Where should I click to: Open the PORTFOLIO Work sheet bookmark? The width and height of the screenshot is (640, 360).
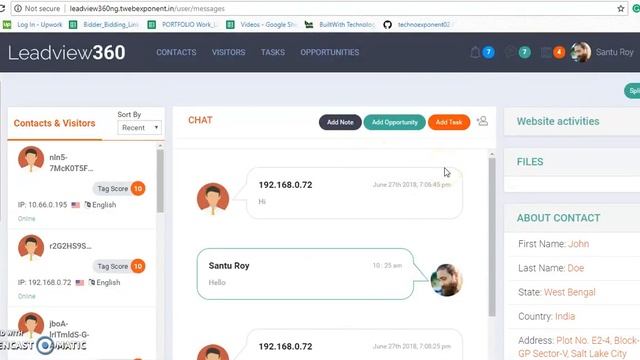click(182, 24)
